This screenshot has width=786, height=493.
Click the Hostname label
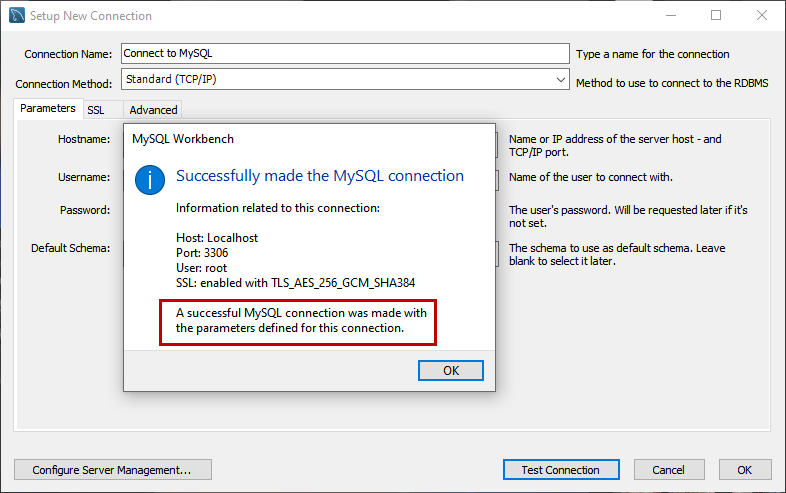[x=83, y=140]
